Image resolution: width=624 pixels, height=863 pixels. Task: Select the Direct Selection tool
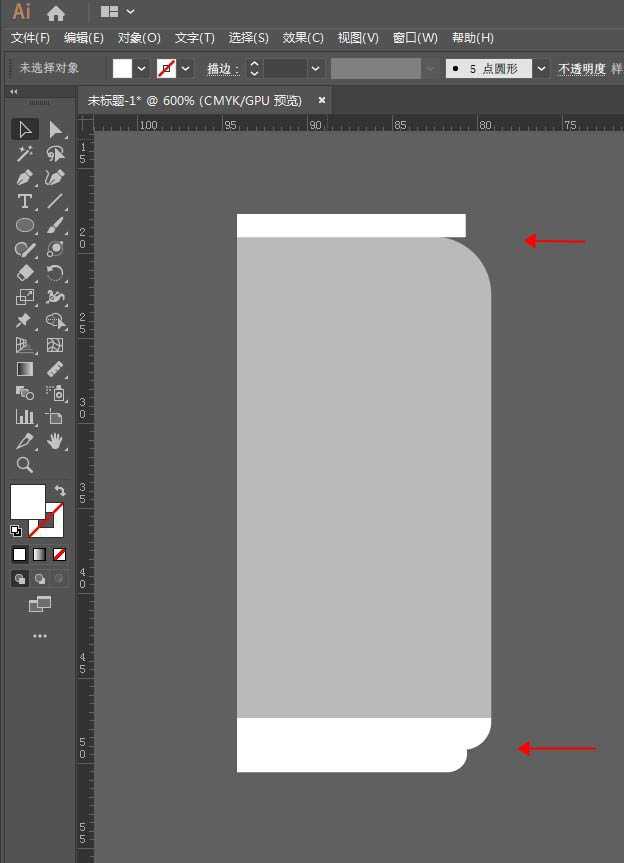pyautogui.click(x=55, y=129)
